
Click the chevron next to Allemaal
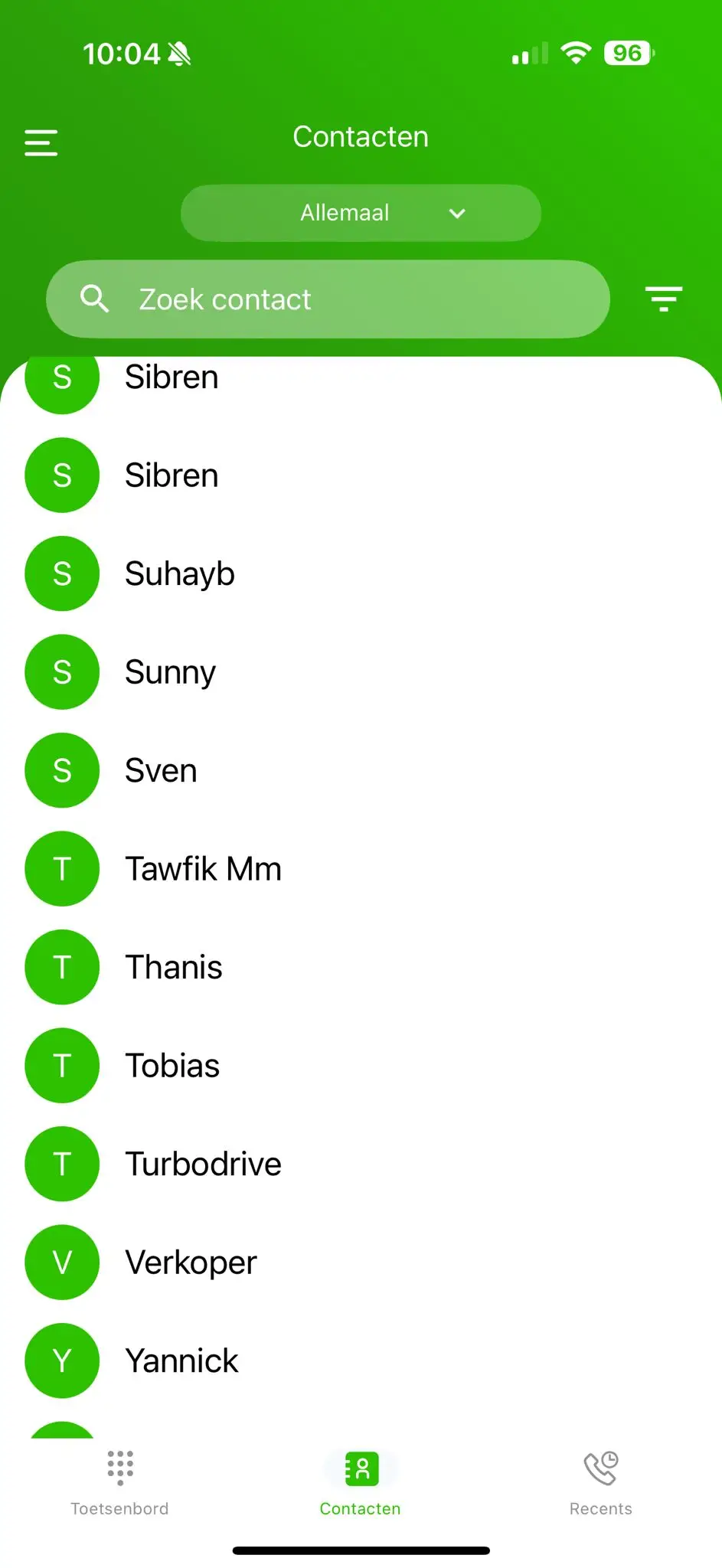pos(456,213)
